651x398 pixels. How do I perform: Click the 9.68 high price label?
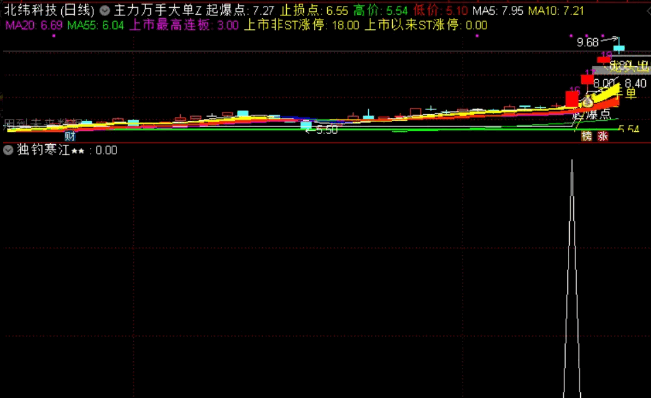[587, 42]
